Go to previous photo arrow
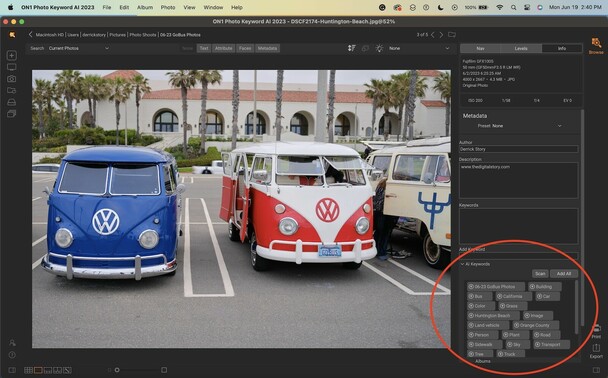This screenshot has width=608, height=378. coord(433,35)
